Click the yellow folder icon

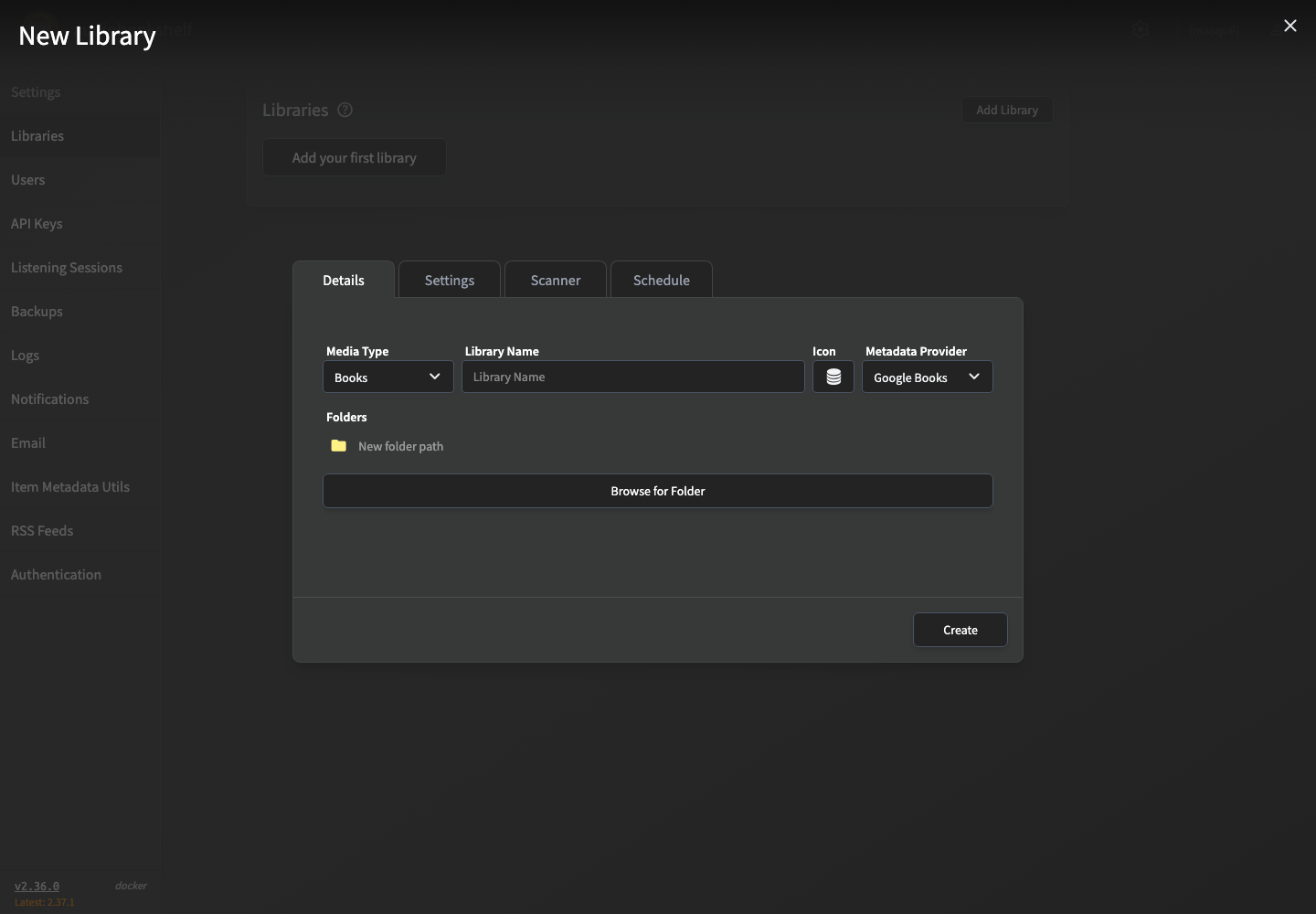(x=339, y=446)
